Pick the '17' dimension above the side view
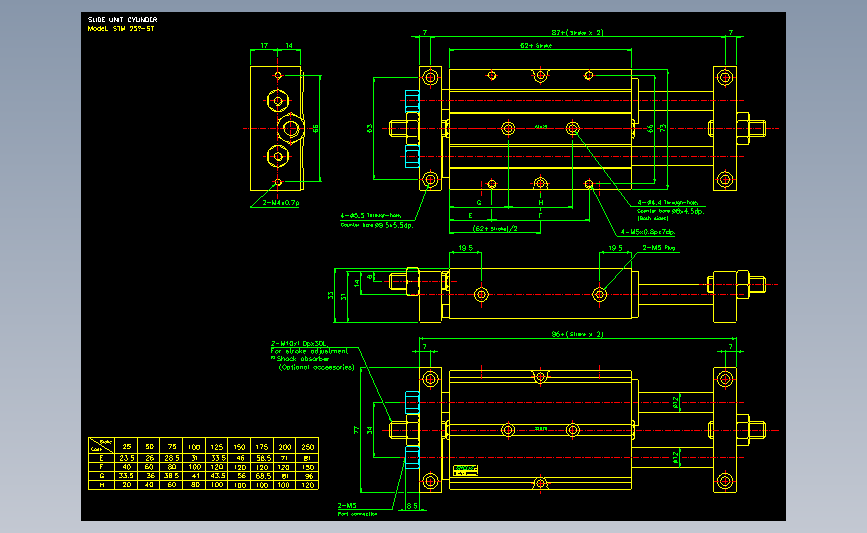This screenshot has height=533, width=867. 264,45
